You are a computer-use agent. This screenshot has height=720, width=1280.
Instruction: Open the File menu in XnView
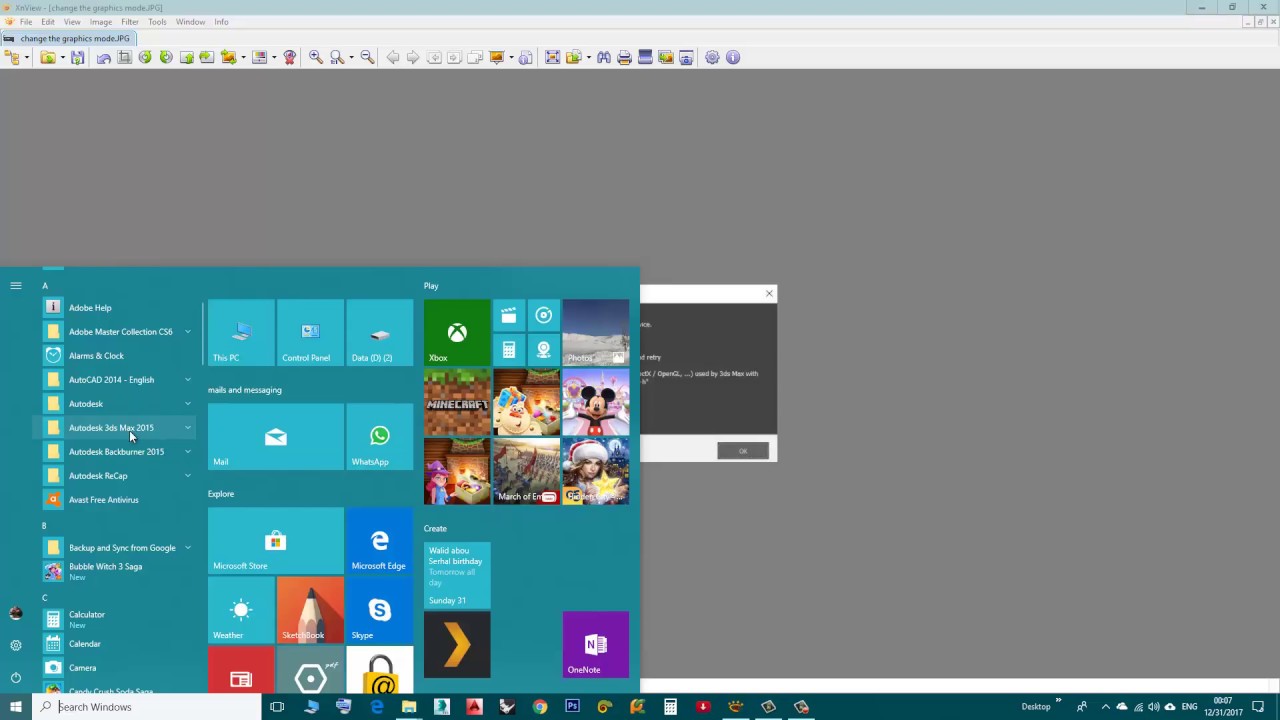click(x=26, y=22)
